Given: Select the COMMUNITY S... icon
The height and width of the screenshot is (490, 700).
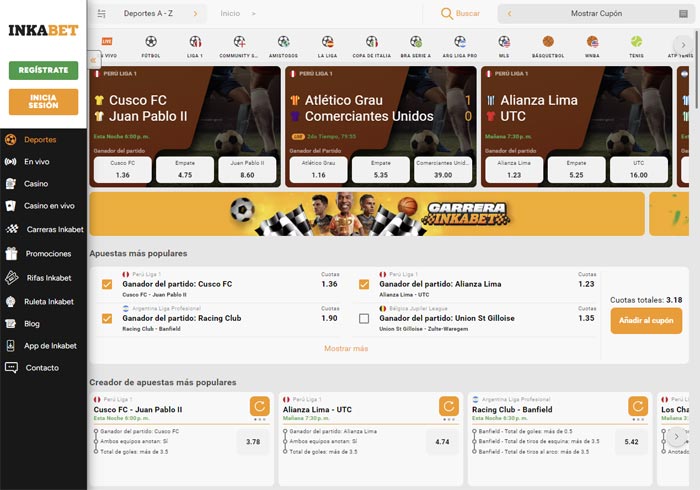Looking at the screenshot, I should [239, 42].
